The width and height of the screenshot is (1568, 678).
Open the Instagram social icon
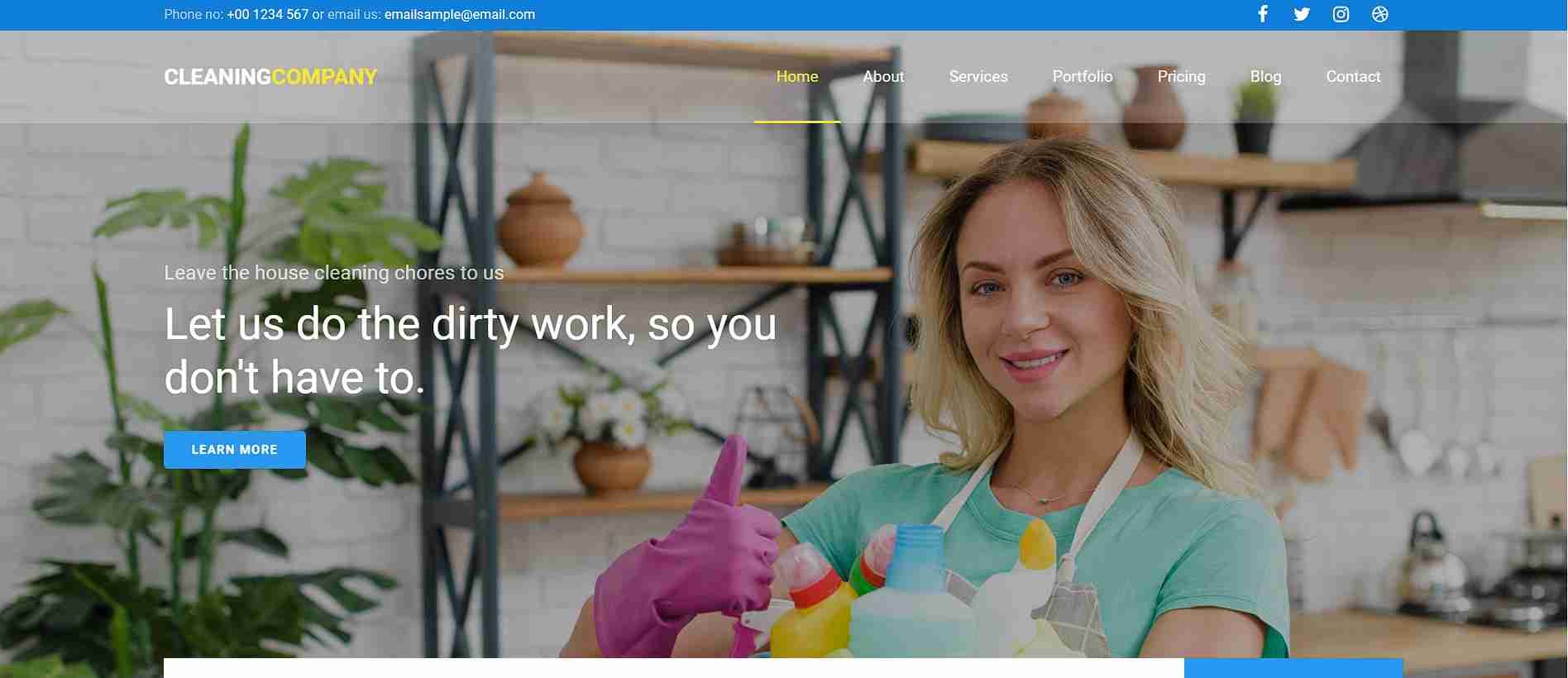[x=1341, y=14]
